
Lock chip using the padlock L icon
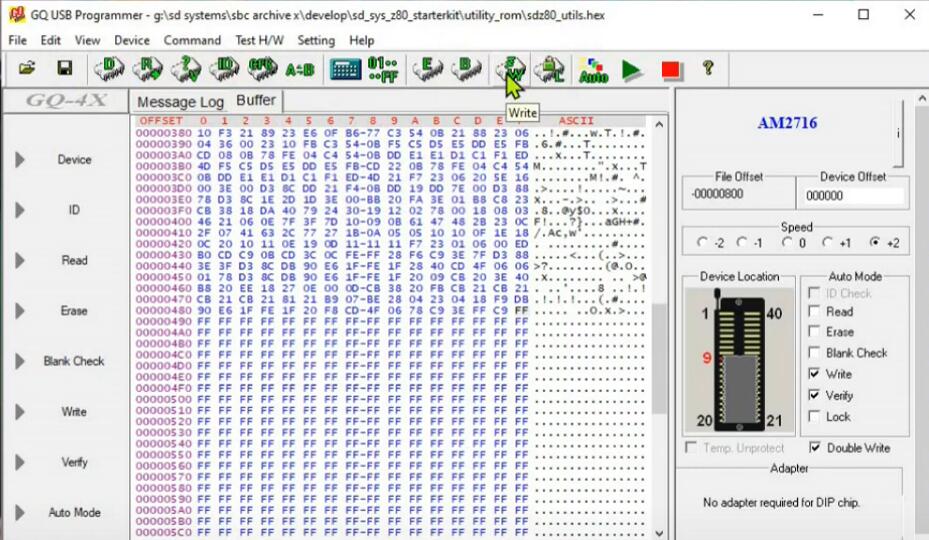[549, 69]
